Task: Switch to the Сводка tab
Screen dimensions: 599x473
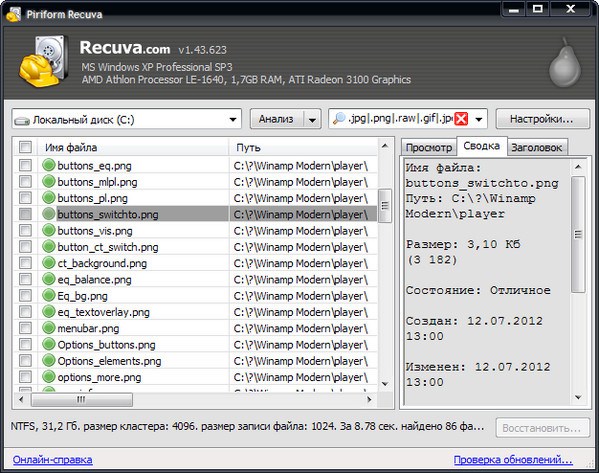Action: coord(481,146)
